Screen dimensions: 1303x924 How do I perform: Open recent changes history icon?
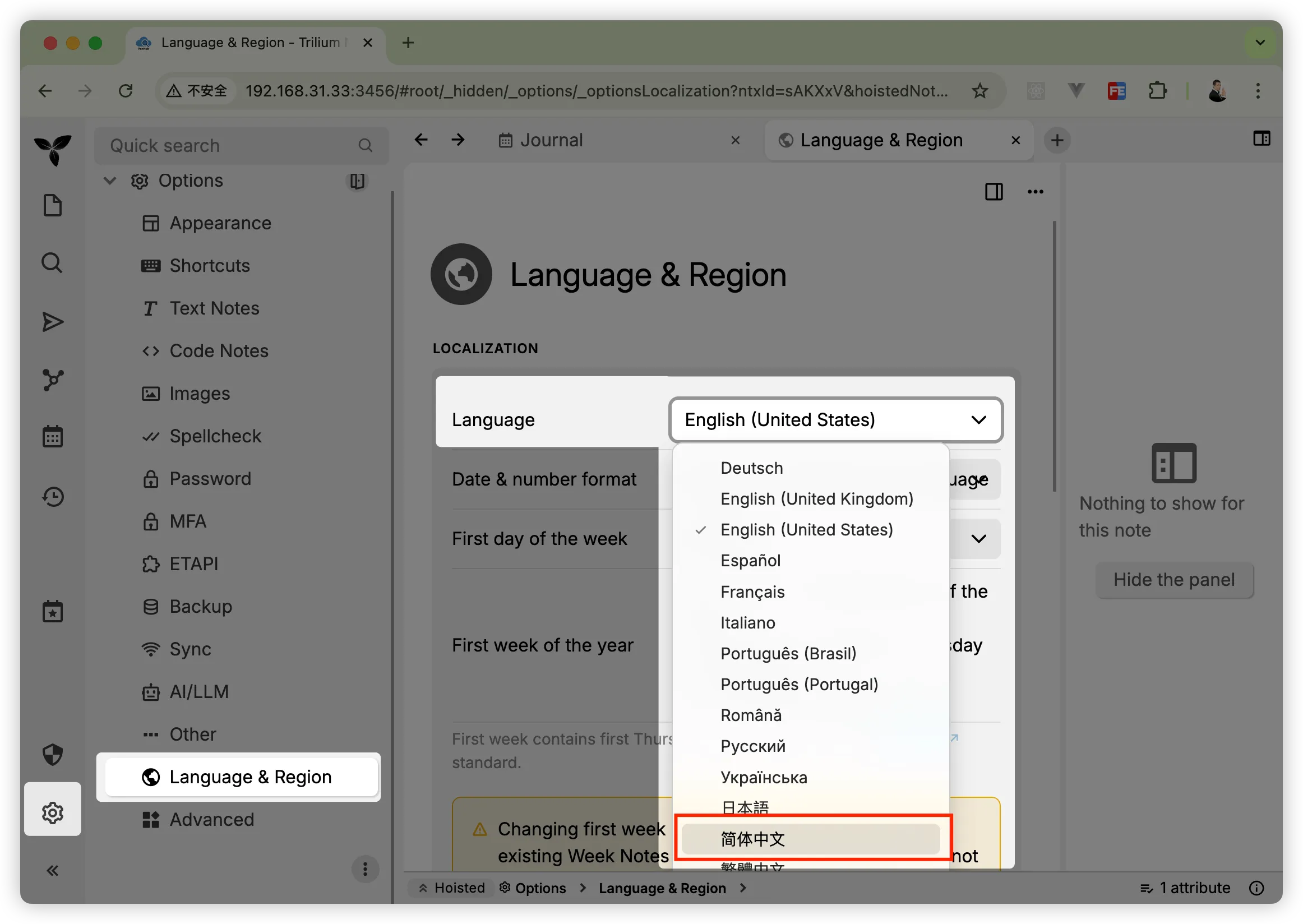point(53,497)
